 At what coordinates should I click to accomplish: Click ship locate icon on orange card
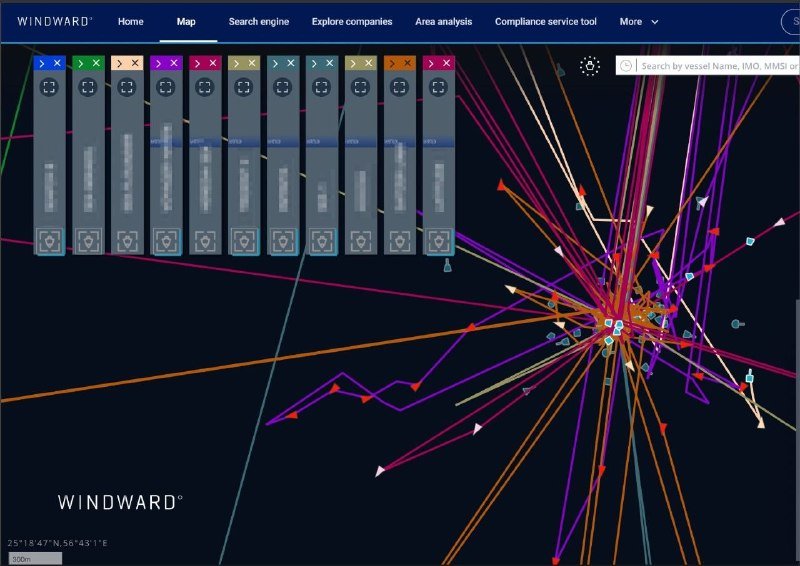399,241
